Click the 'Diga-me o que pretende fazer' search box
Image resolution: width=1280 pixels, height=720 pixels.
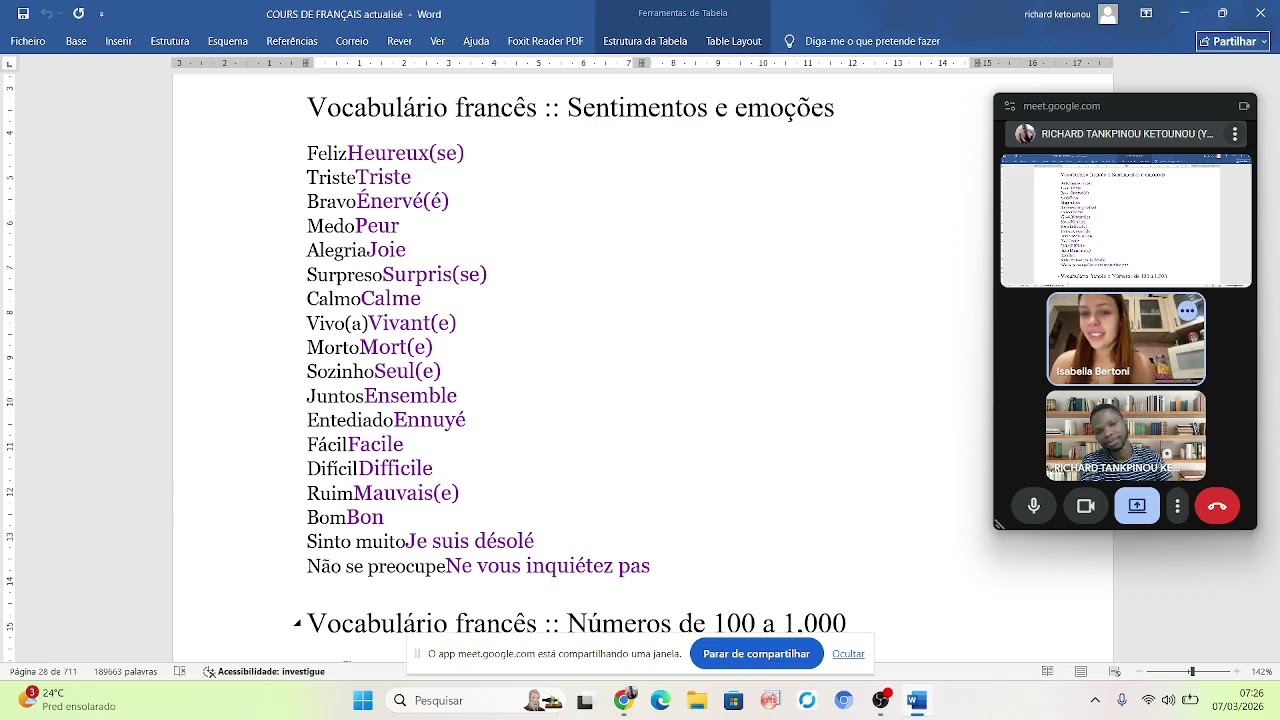click(862, 41)
